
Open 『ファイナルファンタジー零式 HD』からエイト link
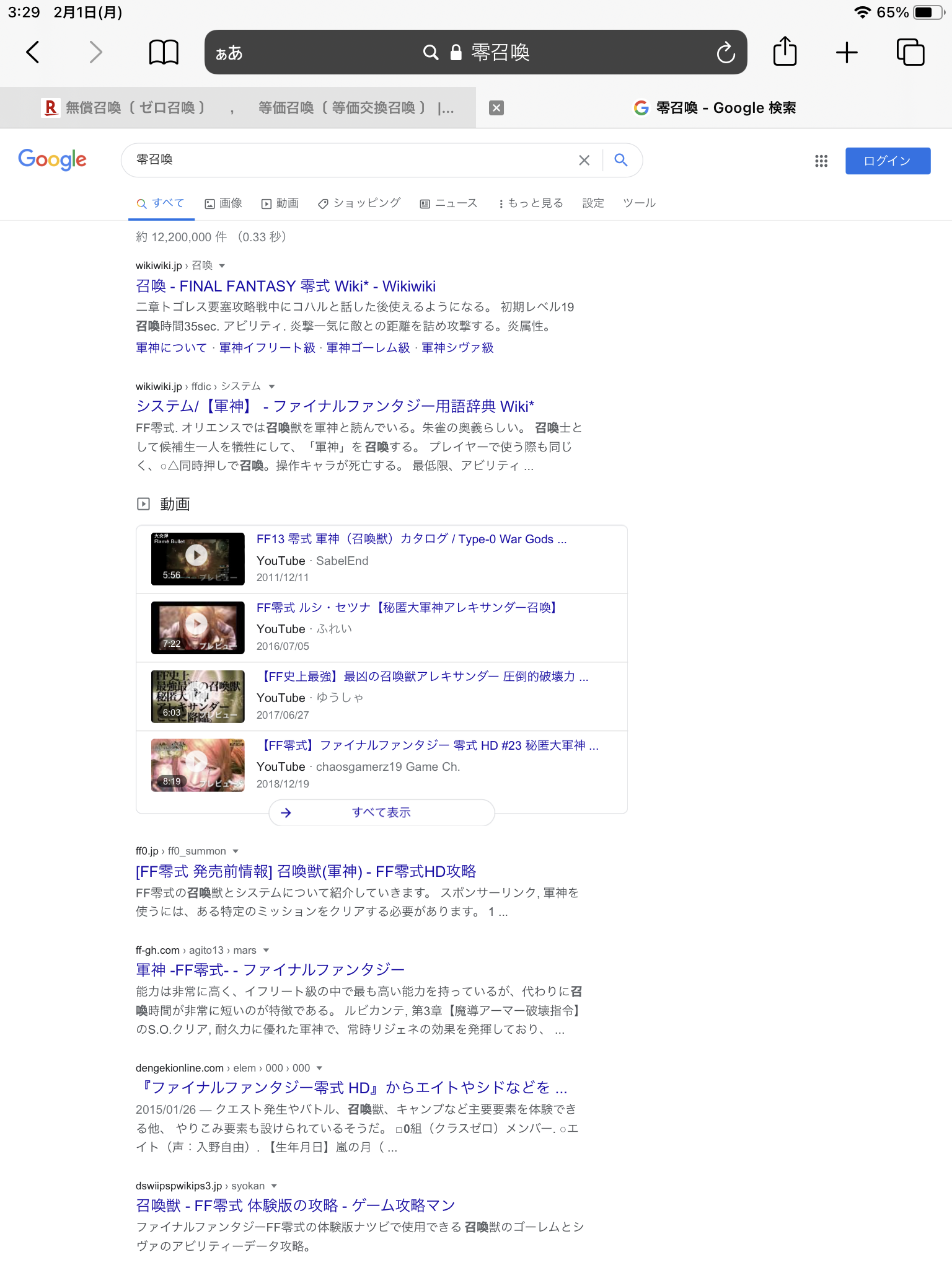[351, 1088]
